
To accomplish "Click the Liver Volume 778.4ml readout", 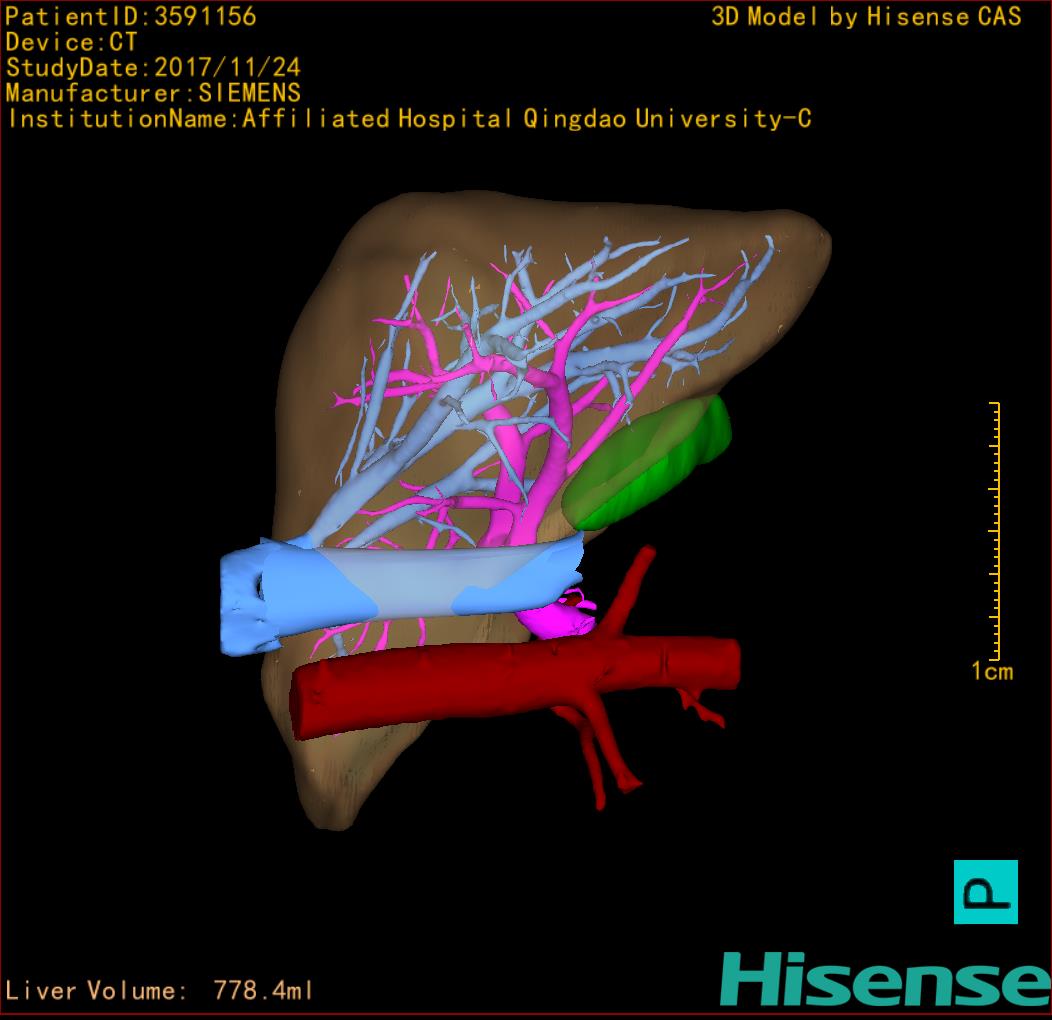I will (158, 990).
